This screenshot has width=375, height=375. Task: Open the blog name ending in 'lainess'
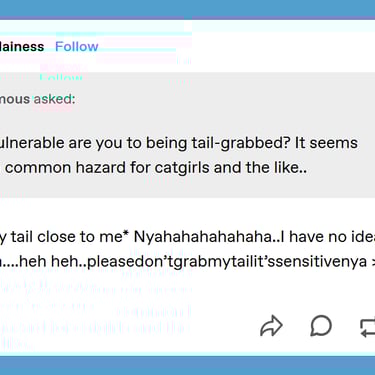pos(22,46)
